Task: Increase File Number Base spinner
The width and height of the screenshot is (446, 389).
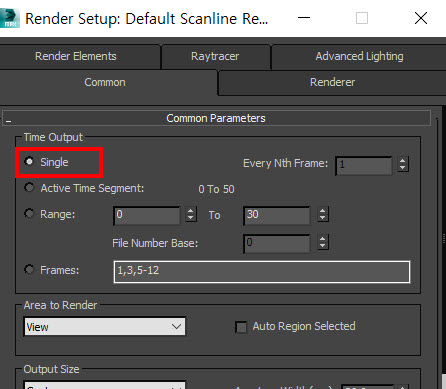Action: pyautogui.click(x=322, y=239)
